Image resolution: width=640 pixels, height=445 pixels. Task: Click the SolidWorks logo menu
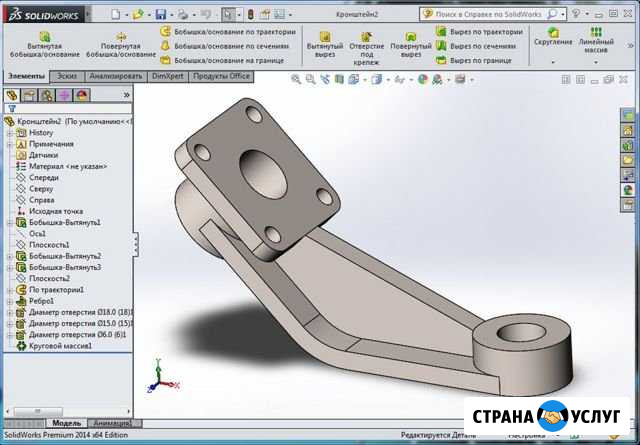click(44, 15)
